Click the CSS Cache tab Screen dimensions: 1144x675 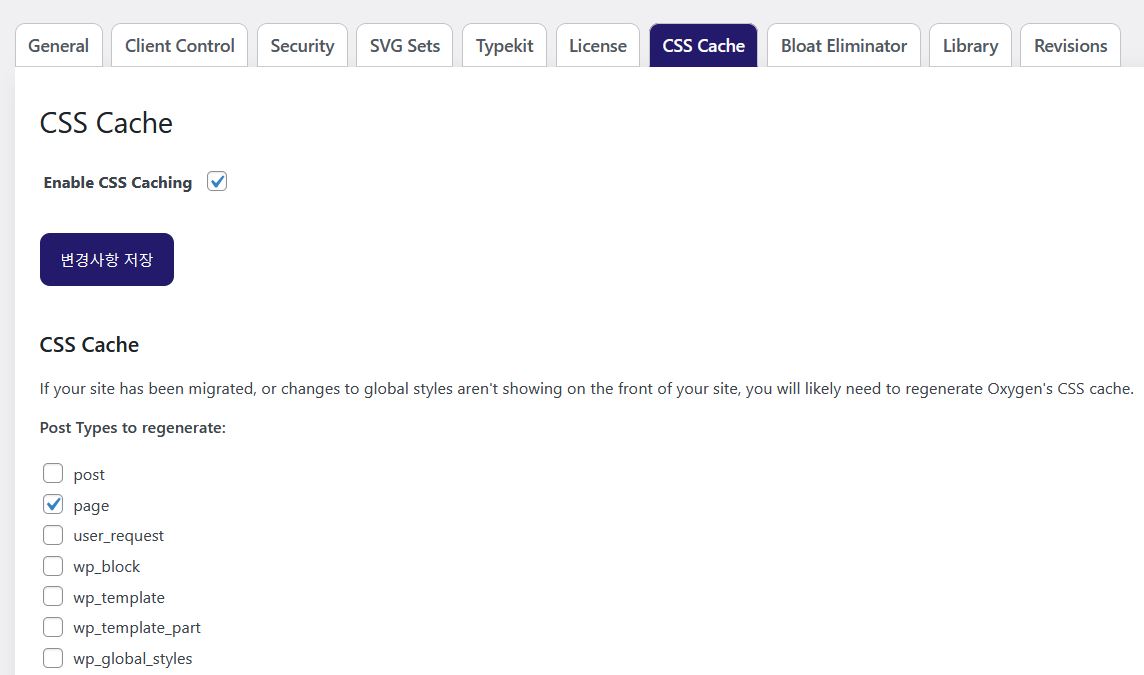tap(703, 46)
